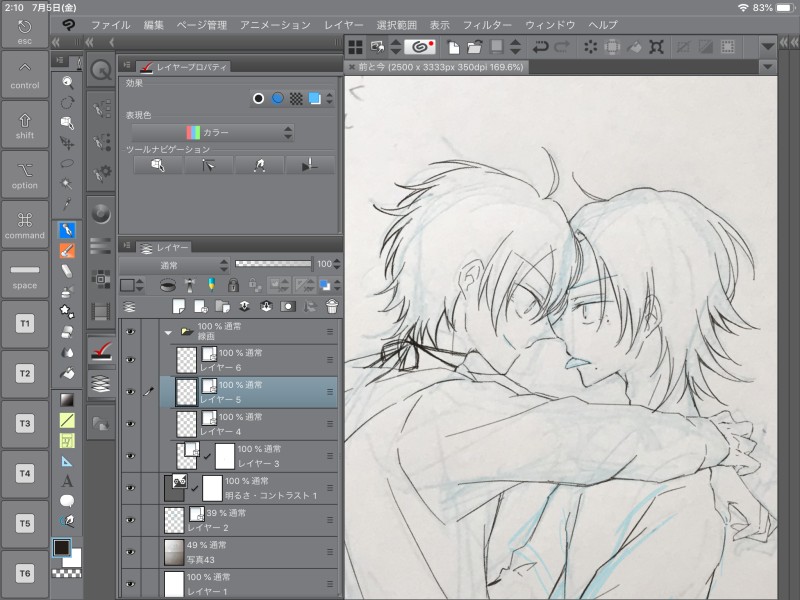Close the 前と今 canvas tab

[x=352, y=67]
